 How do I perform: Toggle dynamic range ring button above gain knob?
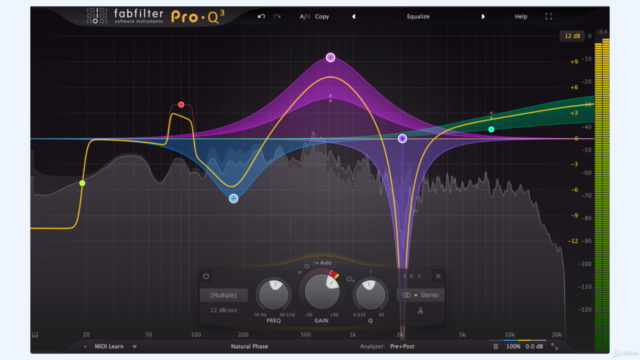tap(307, 266)
